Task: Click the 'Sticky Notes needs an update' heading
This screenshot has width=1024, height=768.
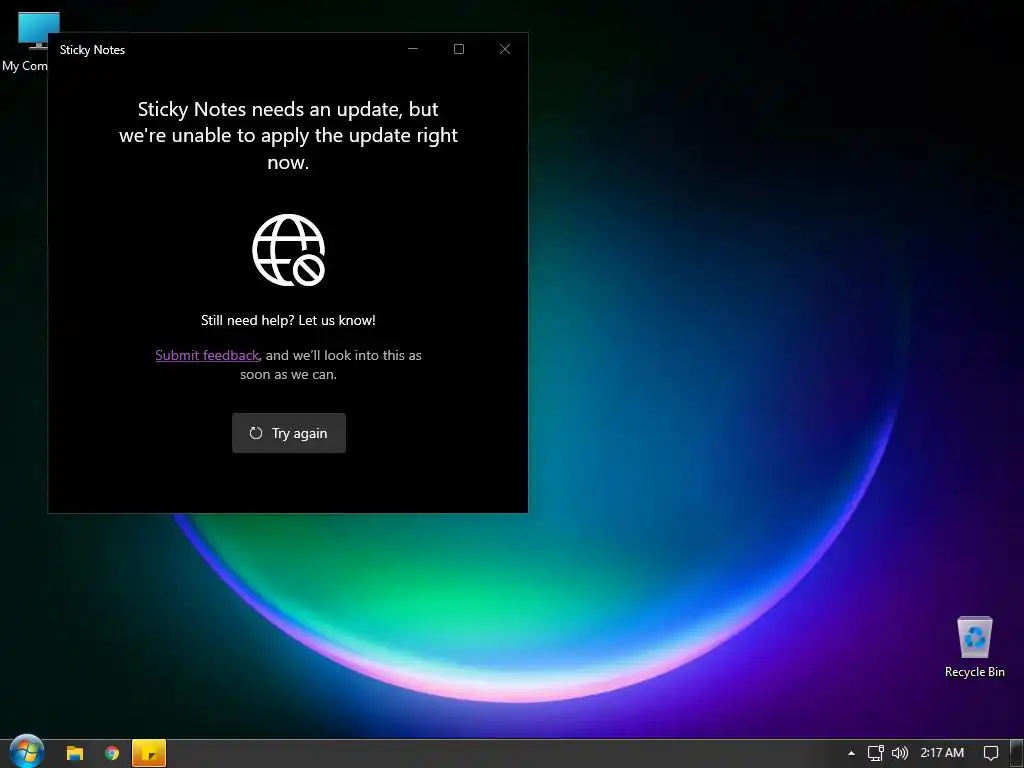Action: coord(288,135)
